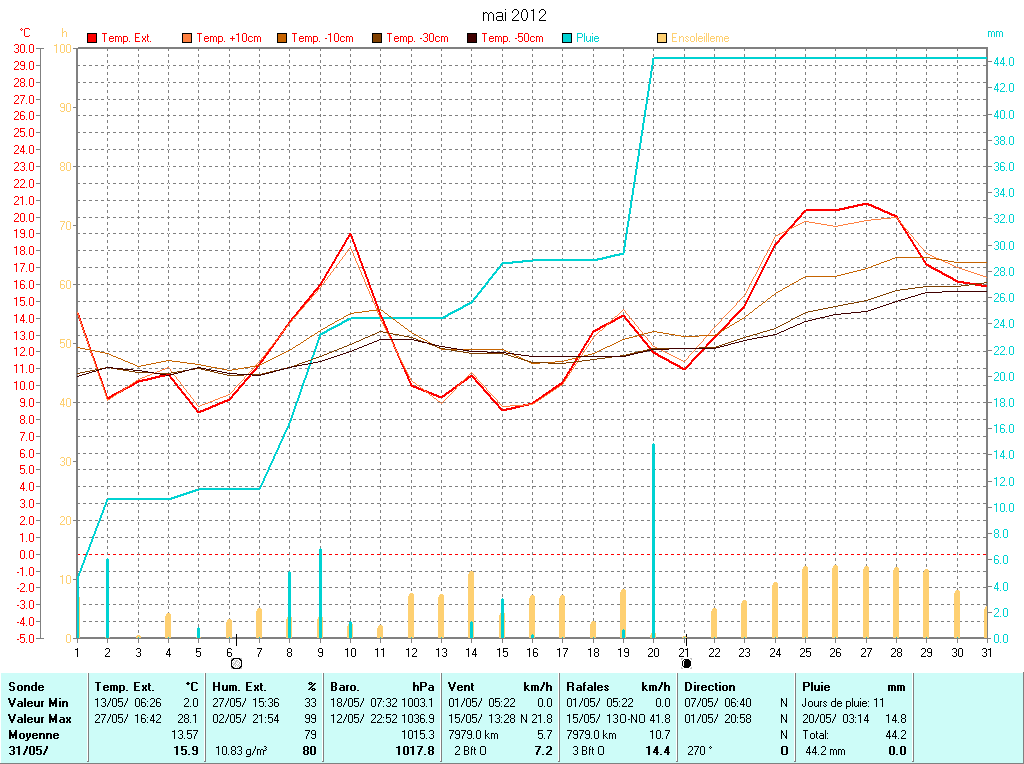Pick the Temp. -30cm legend swatch
The height and width of the screenshot is (764, 1024).
(377, 38)
